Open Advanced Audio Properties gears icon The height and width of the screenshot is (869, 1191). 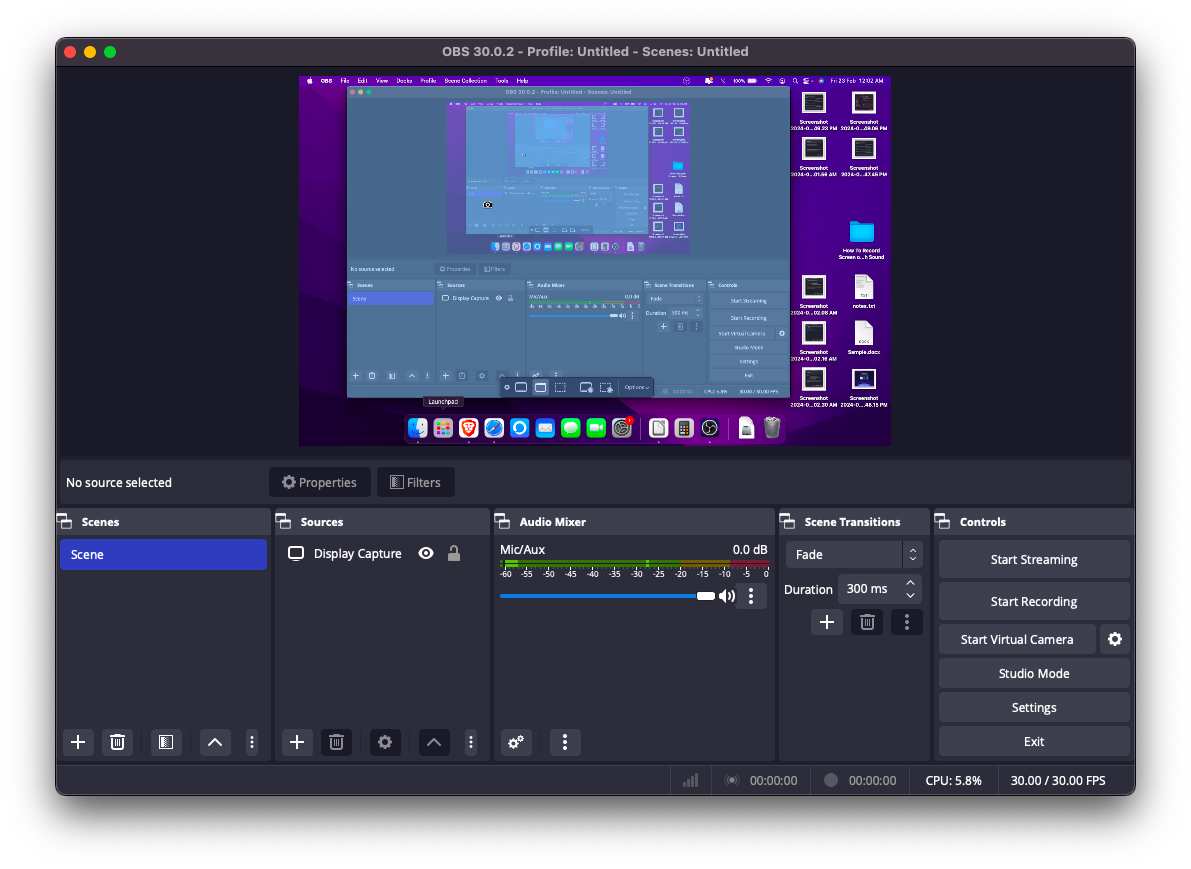(516, 742)
